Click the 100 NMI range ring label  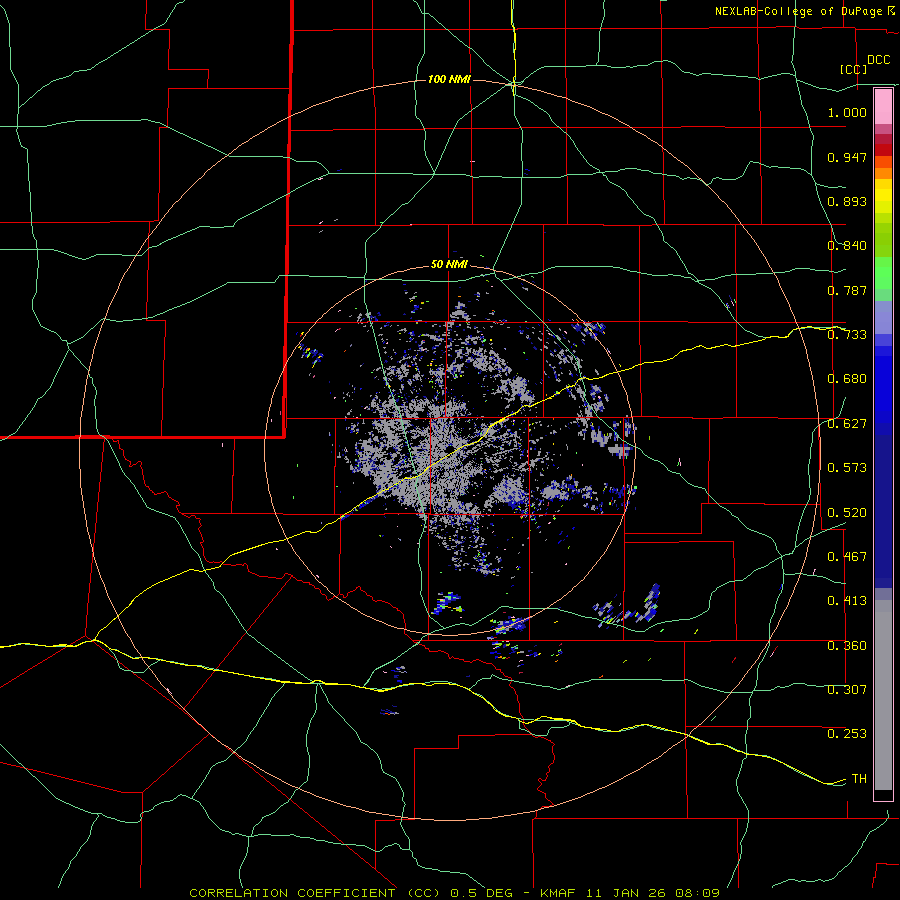[449, 79]
